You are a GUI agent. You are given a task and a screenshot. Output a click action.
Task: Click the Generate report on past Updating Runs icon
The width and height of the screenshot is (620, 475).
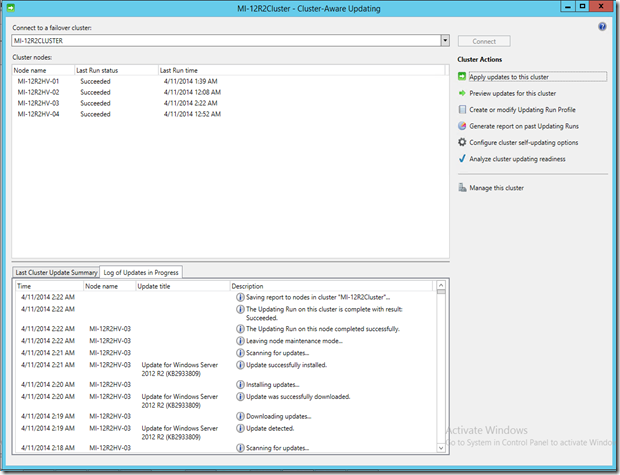462,126
